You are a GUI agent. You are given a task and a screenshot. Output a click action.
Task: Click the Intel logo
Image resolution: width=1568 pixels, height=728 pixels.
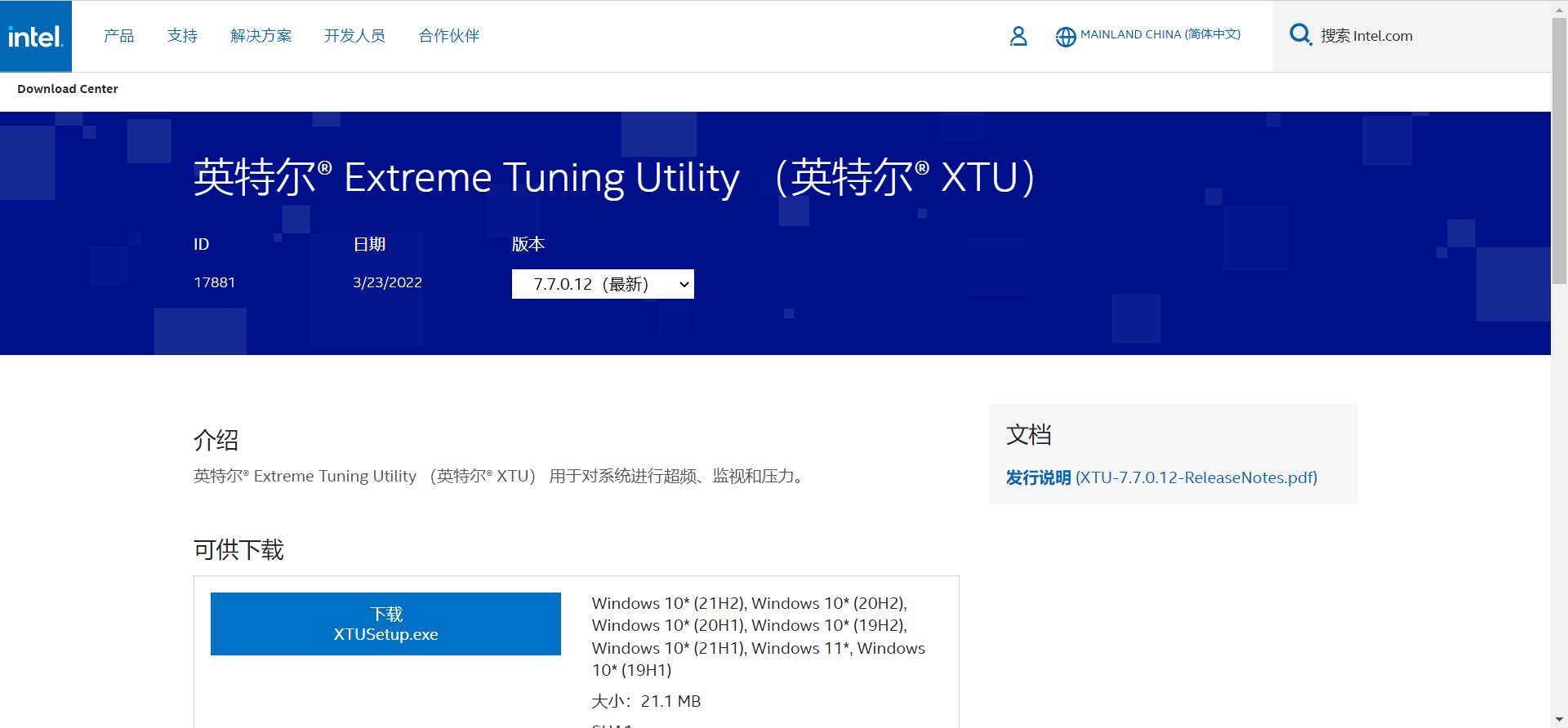[35, 36]
